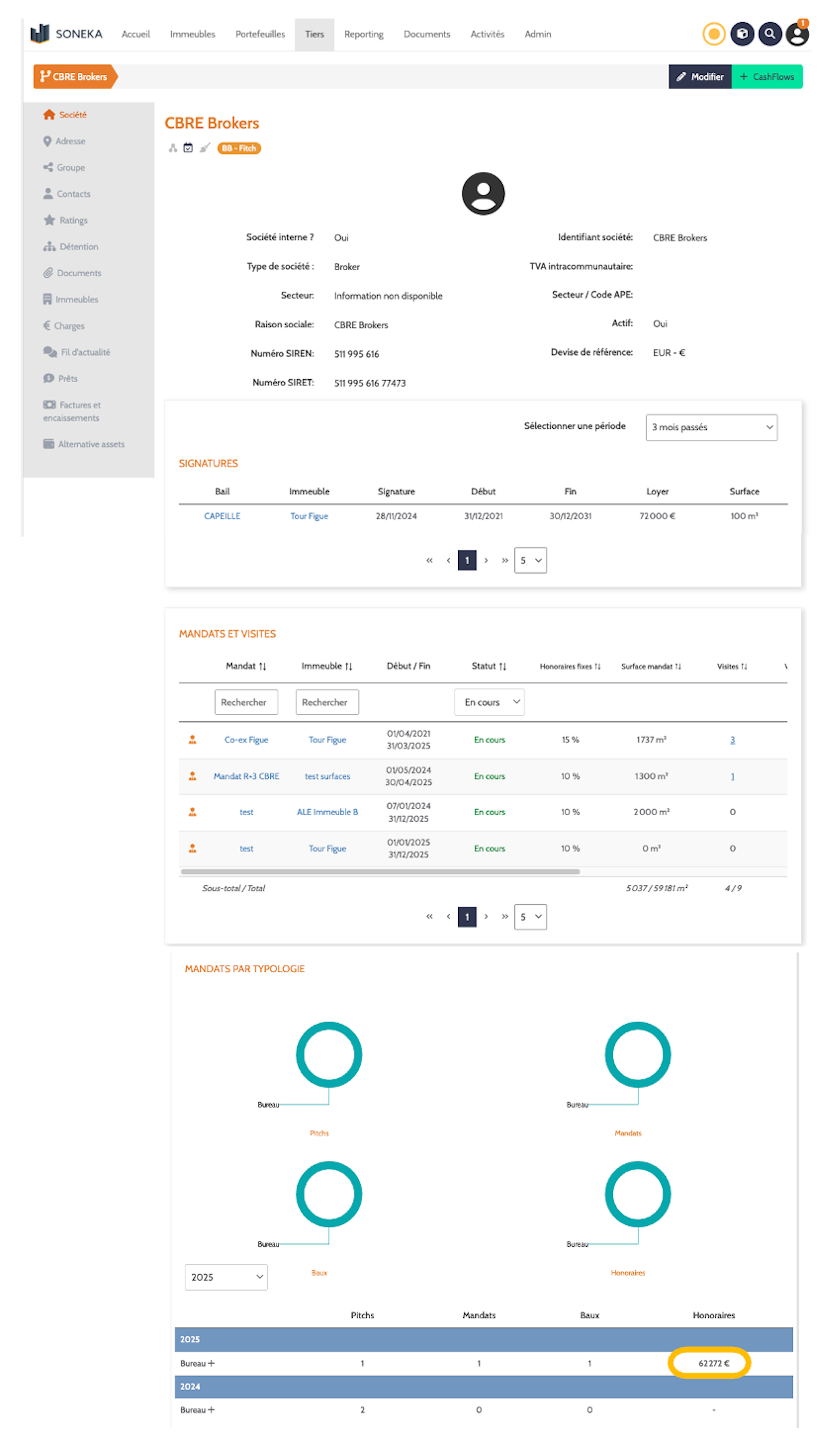833x1440 pixels.
Task: Open Détention in the sidebar
Action: 70,246
